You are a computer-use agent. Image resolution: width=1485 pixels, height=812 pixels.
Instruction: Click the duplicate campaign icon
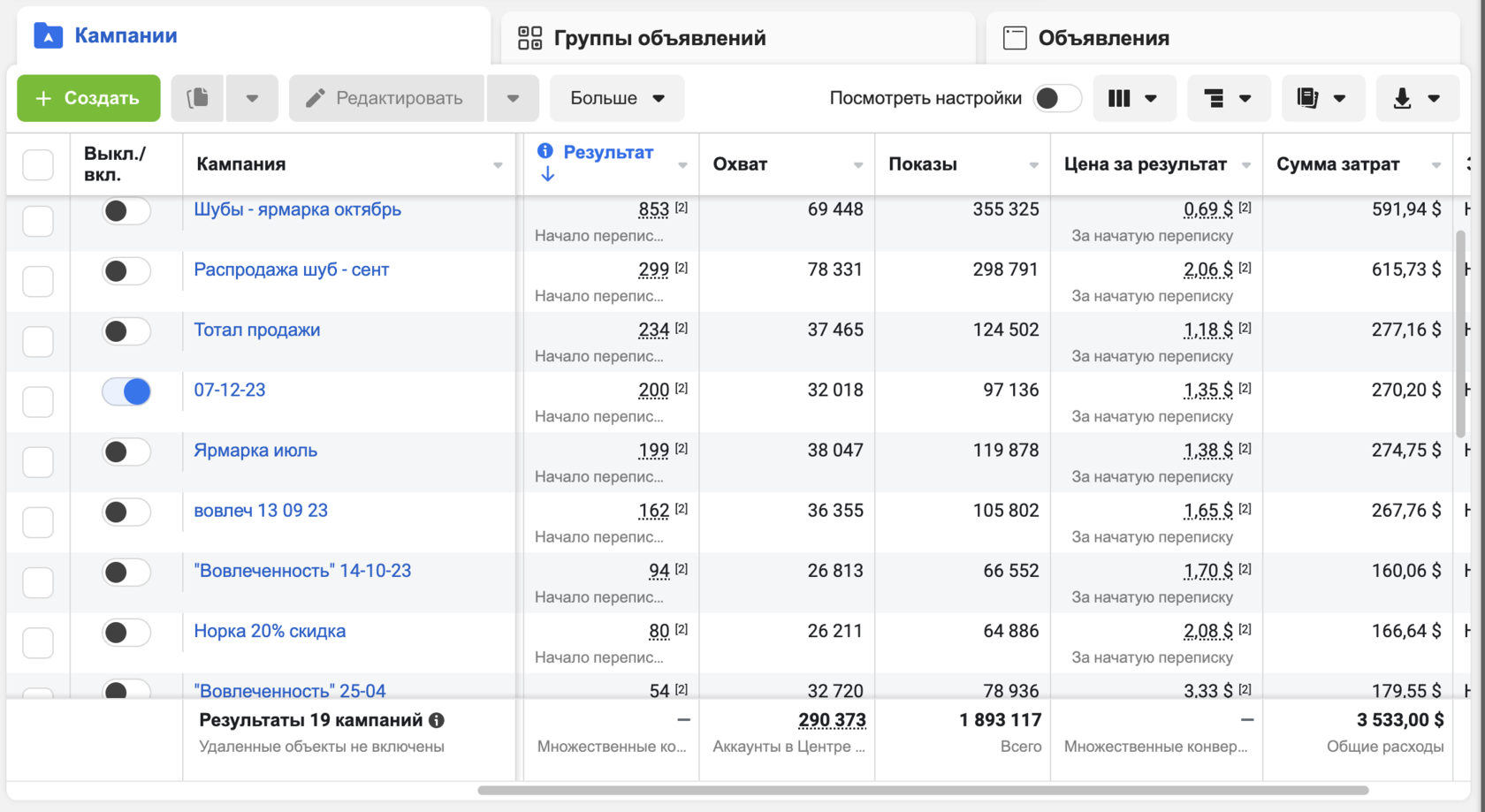pos(198,98)
